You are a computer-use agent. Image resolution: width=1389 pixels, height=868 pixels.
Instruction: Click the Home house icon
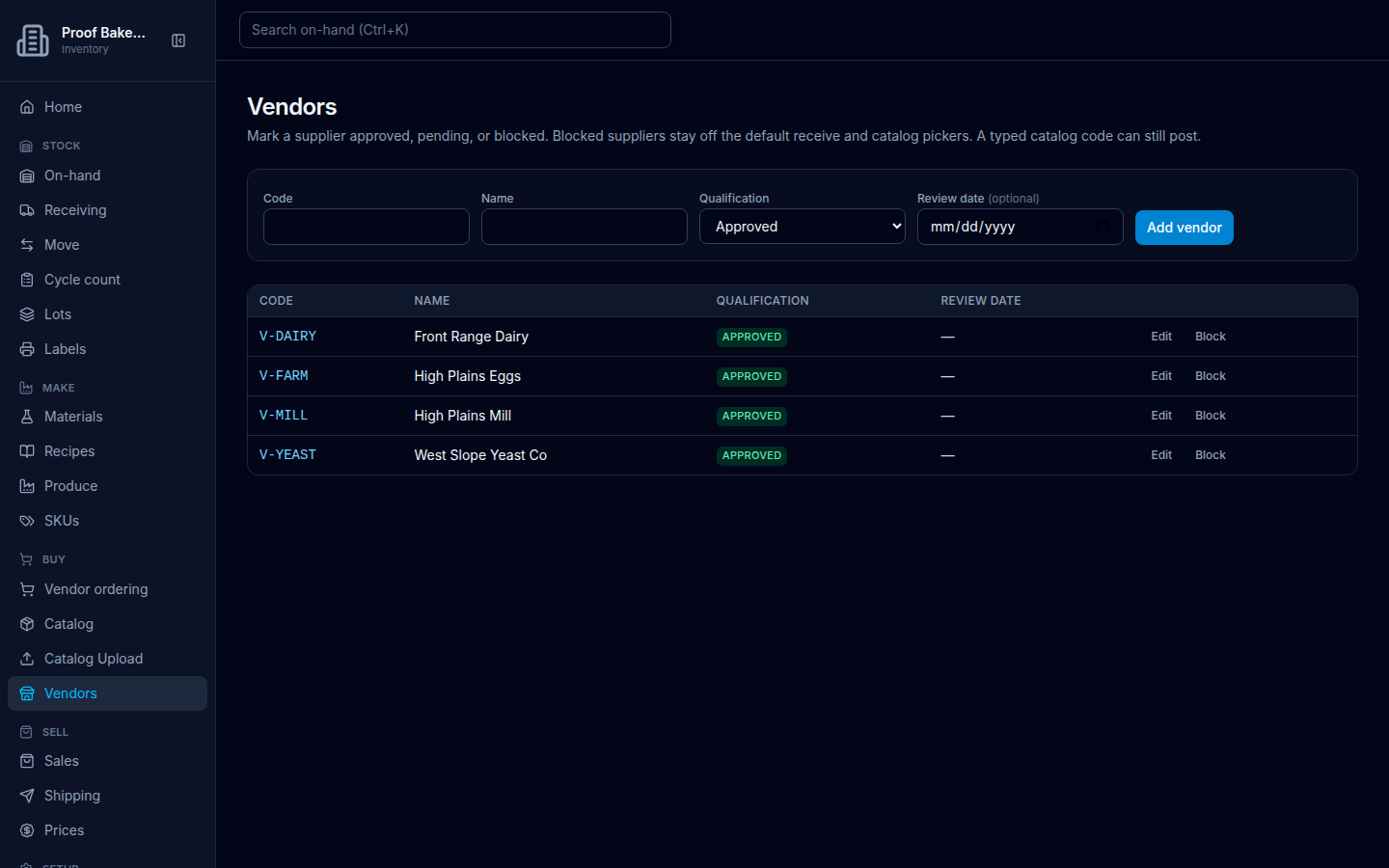point(27,107)
